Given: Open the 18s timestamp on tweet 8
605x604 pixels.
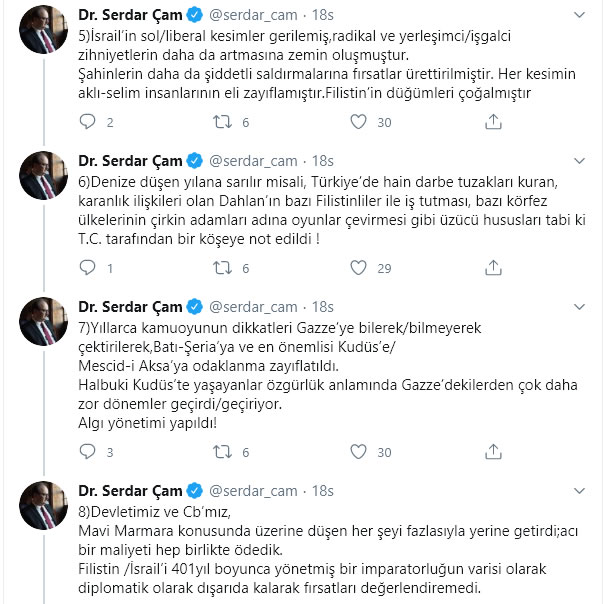Looking at the screenshot, I should (x=323, y=491).
